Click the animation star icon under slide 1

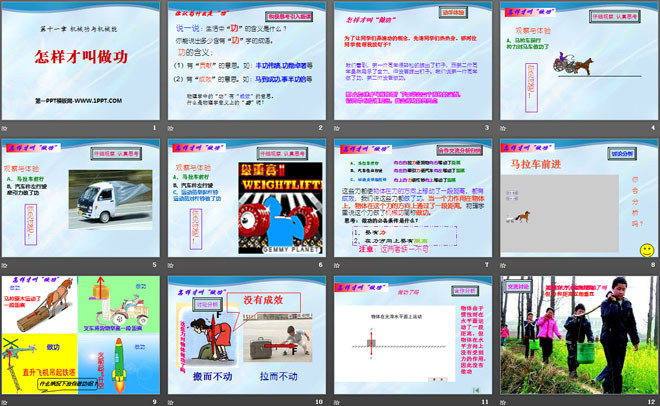(x=4, y=128)
